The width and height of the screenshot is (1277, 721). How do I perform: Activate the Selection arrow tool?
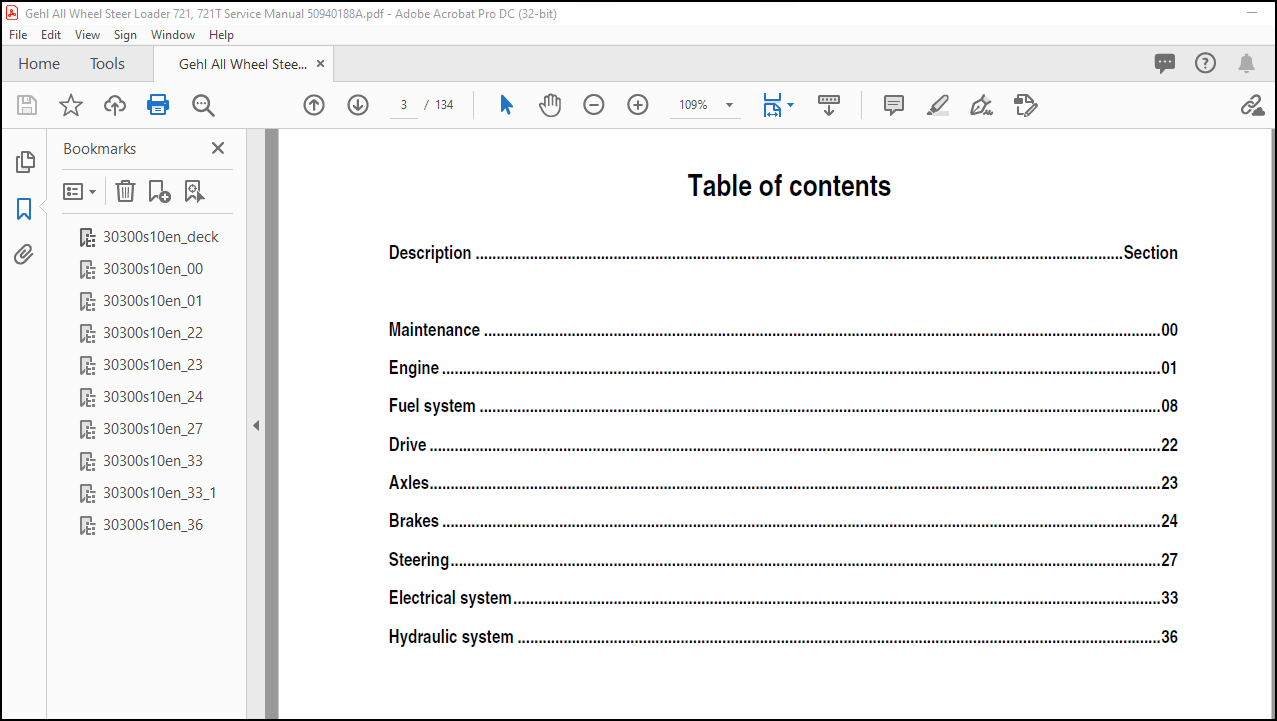(506, 105)
